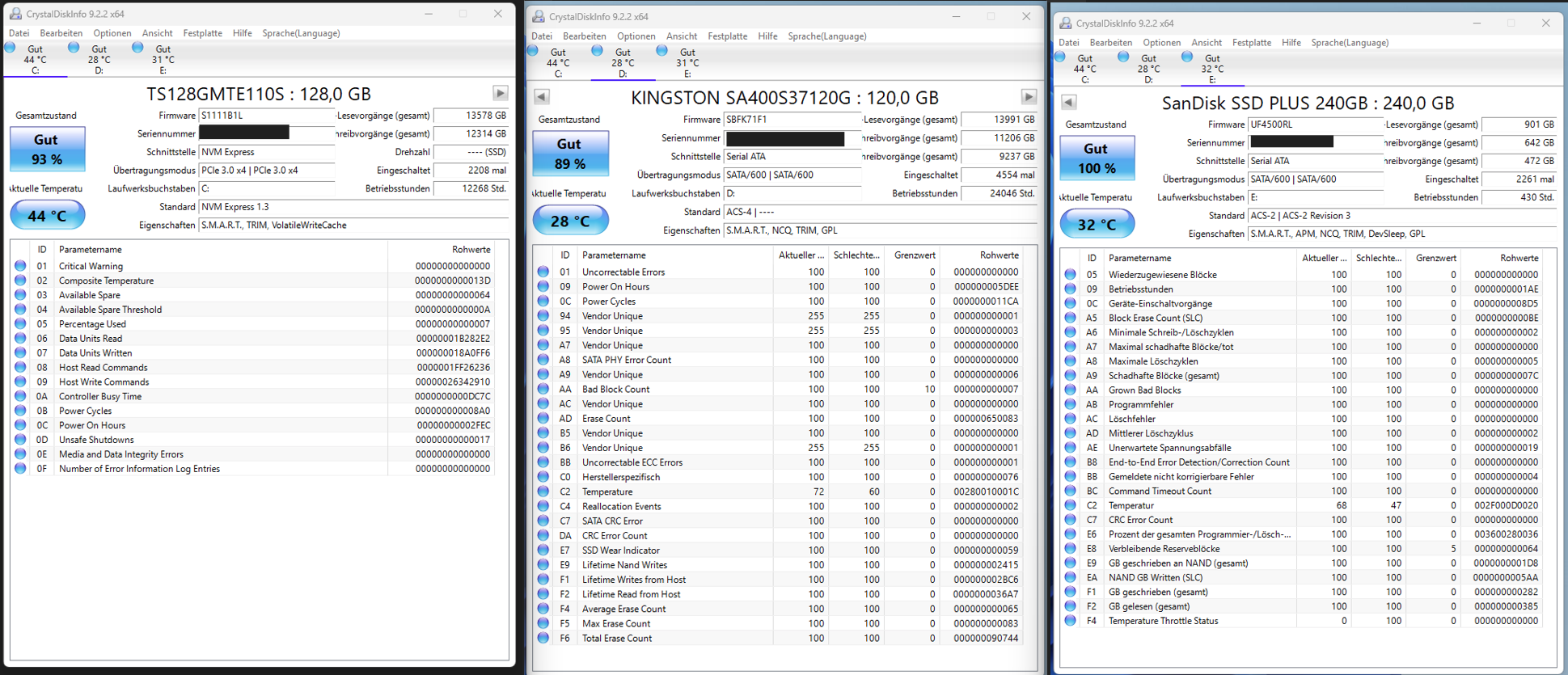
Task: Select Lifetime Writes from Host row
Action: (x=778, y=580)
